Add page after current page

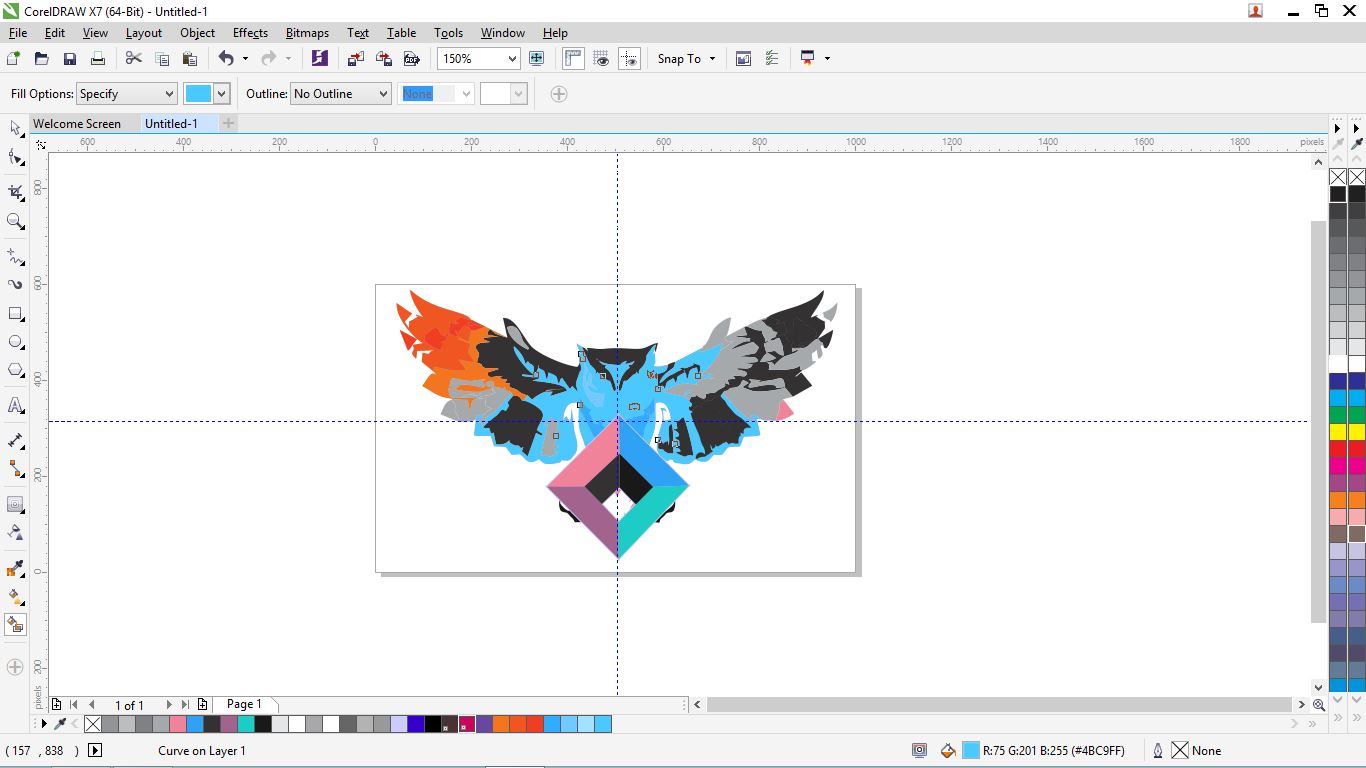pyautogui.click(x=203, y=705)
